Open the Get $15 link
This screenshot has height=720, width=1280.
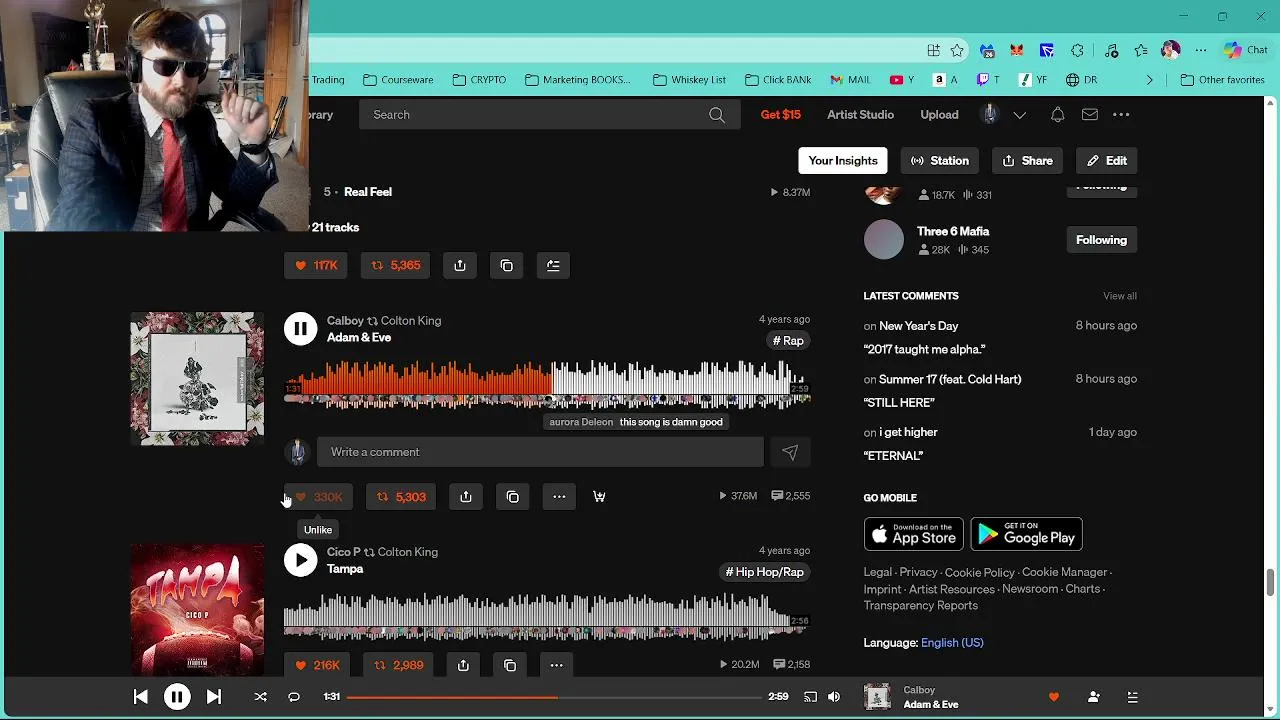[x=781, y=115]
